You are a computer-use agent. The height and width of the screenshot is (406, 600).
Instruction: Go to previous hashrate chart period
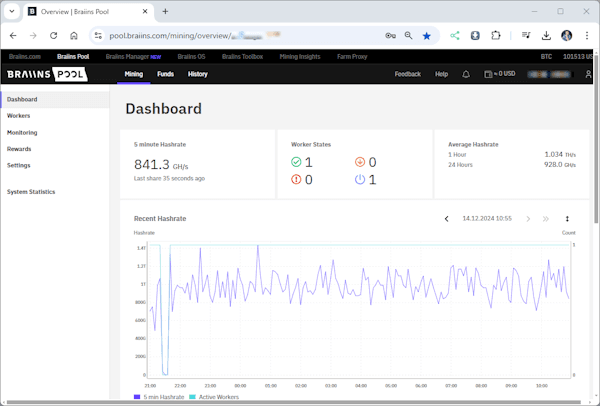click(447, 218)
